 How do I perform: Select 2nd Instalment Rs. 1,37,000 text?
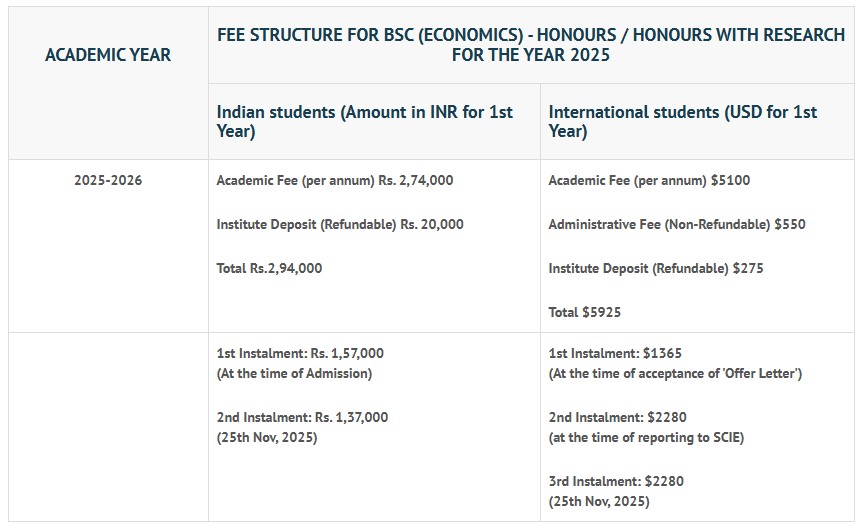coord(302,417)
